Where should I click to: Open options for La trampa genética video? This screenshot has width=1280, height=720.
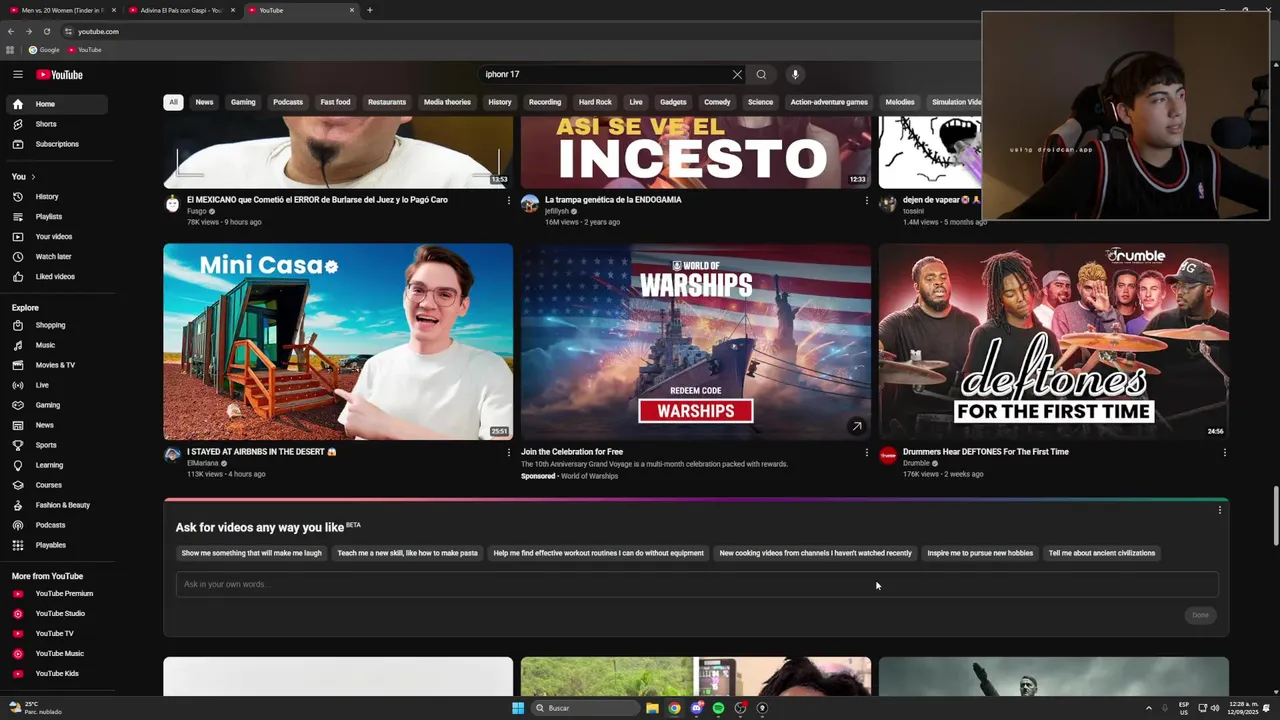pos(866,200)
